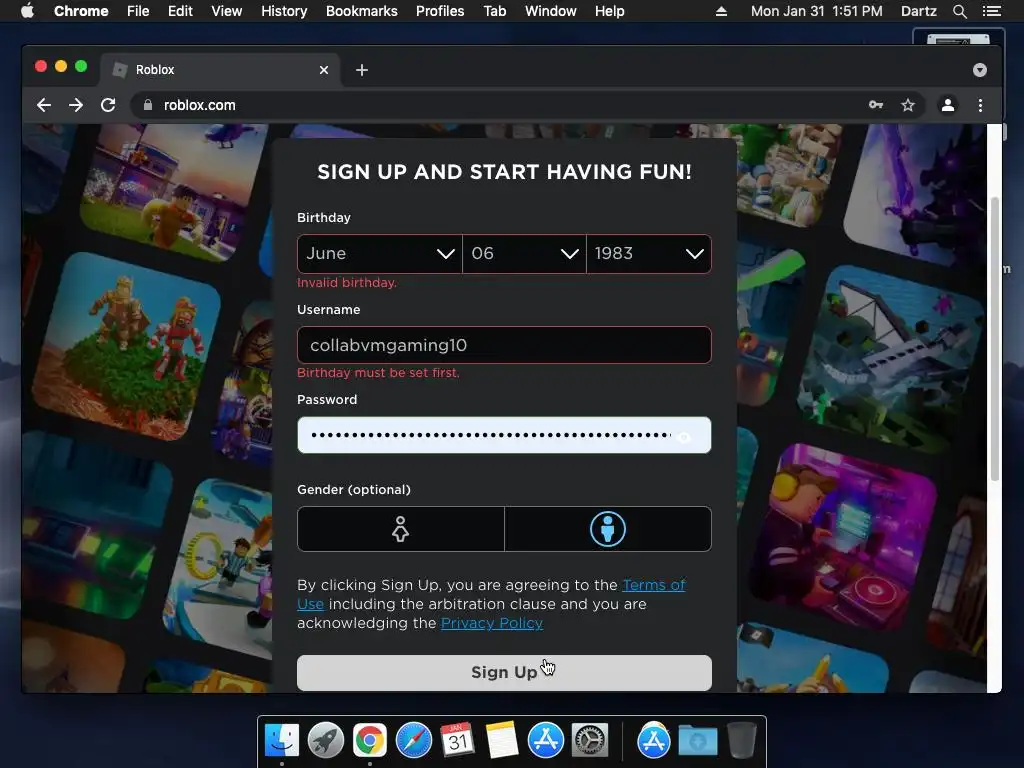The width and height of the screenshot is (1024, 768).
Task: Click the Dartz user name in menu bar
Action: (918, 11)
